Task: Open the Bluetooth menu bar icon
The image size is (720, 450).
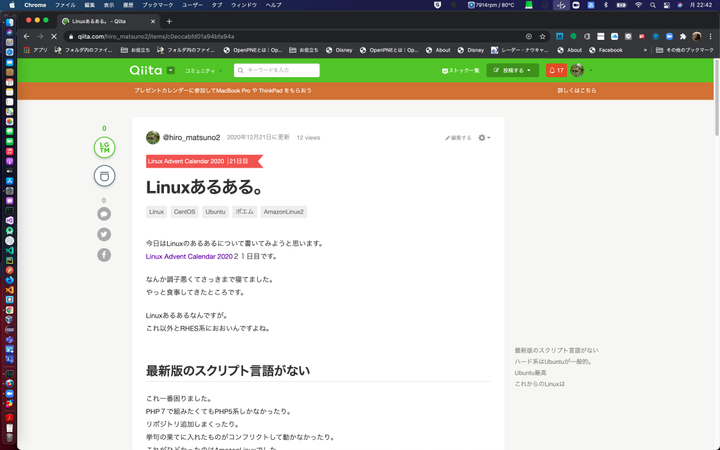Action: point(606,5)
